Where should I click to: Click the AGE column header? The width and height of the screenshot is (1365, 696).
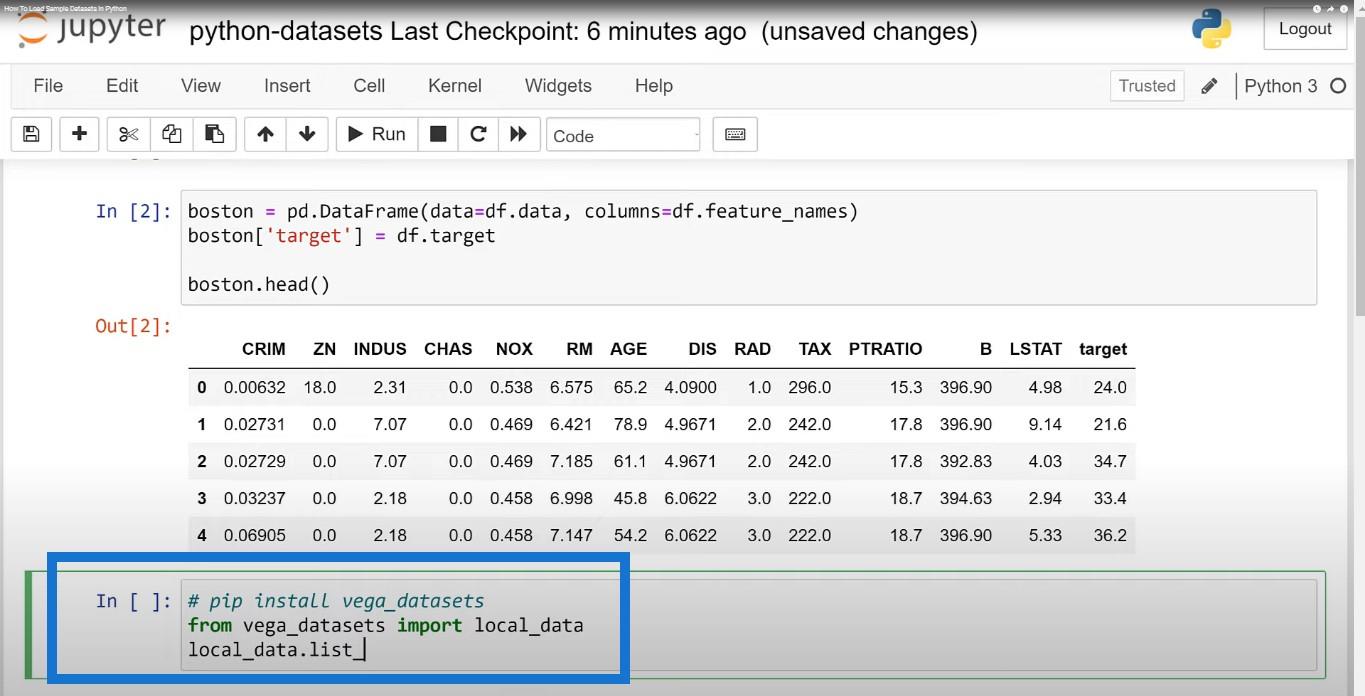(x=629, y=349)
